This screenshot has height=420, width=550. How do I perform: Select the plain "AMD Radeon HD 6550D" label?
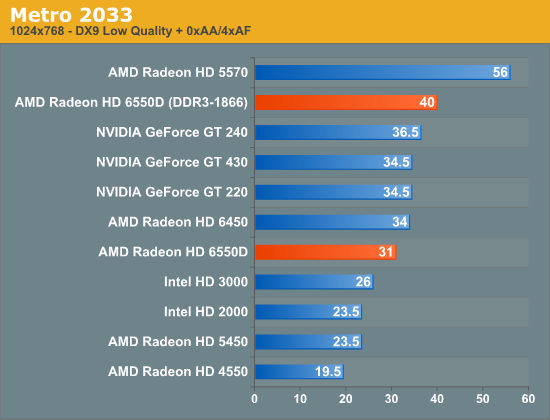(x=173, y=252)
